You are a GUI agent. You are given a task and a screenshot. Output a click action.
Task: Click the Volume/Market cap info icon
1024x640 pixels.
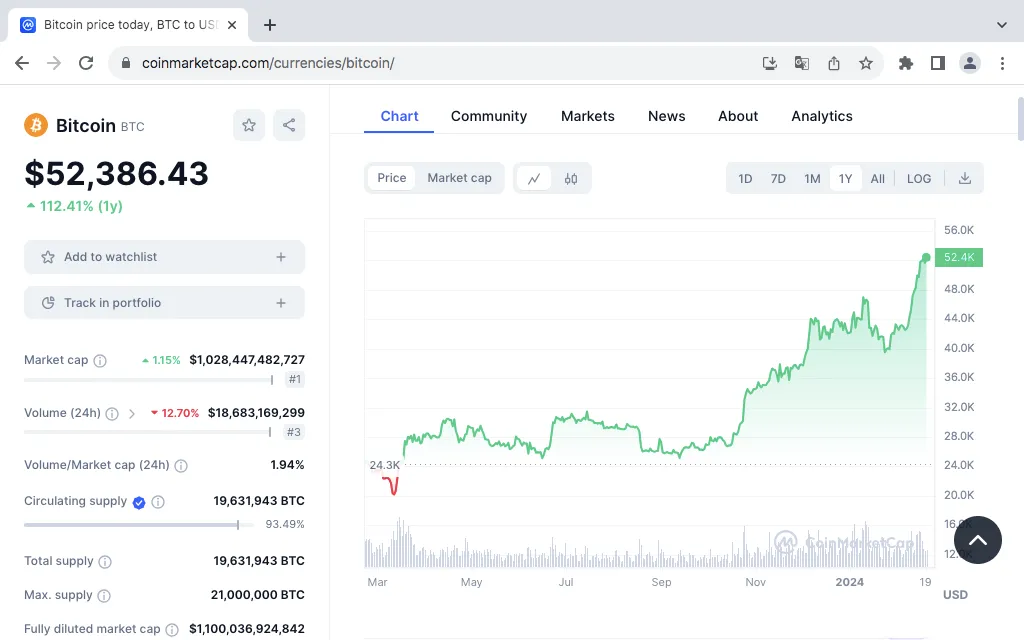181,466
